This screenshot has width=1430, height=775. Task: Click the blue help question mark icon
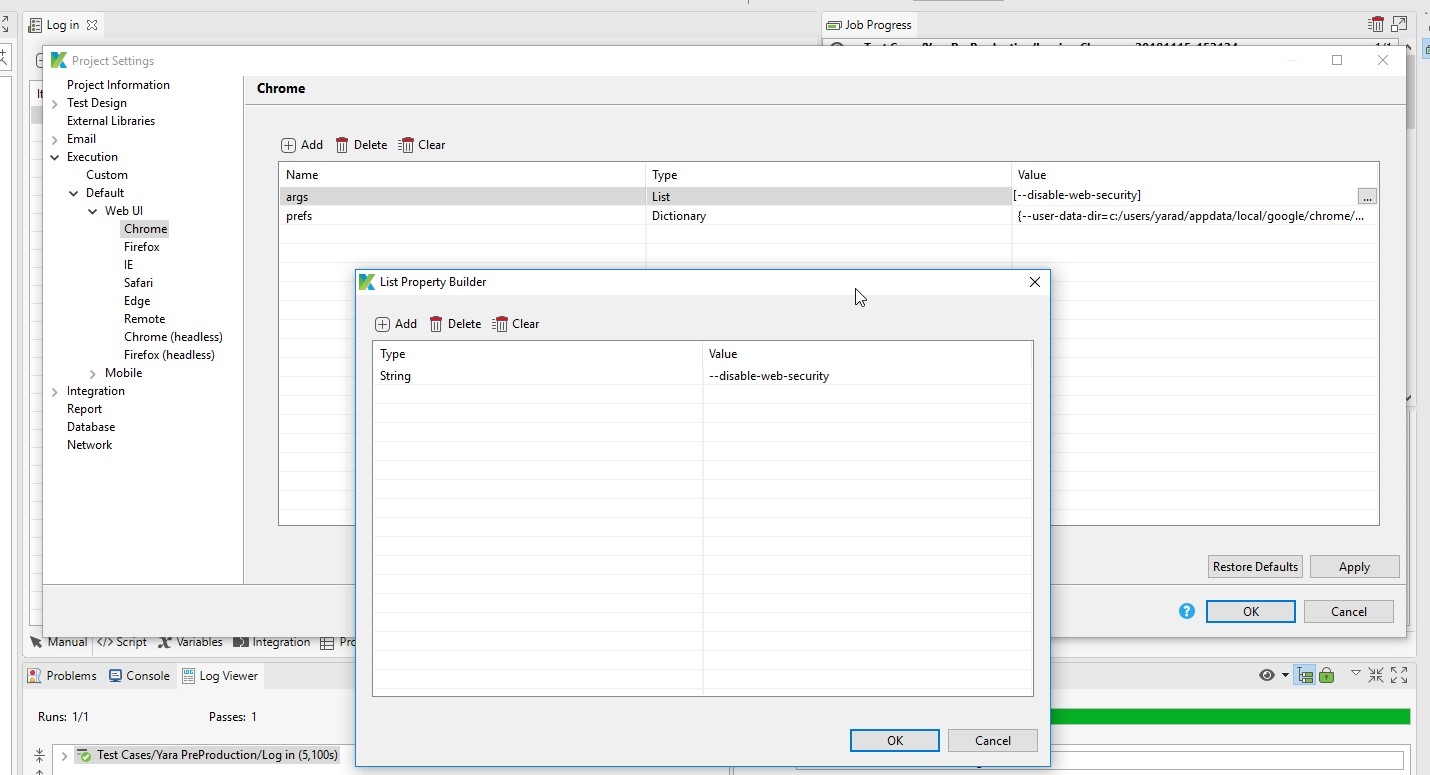(x=1187, y=611)
